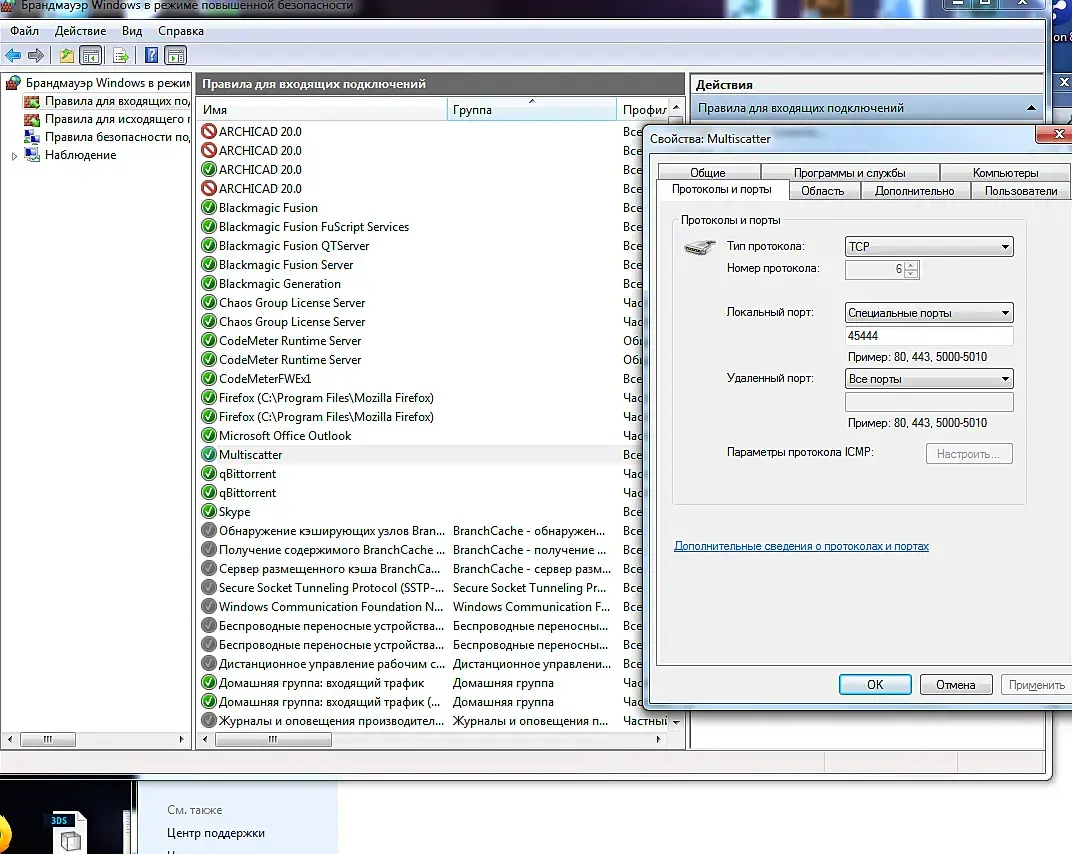Click the Применить button
This screenshot has width=1072, height=854.
[x=1036, y=684]
